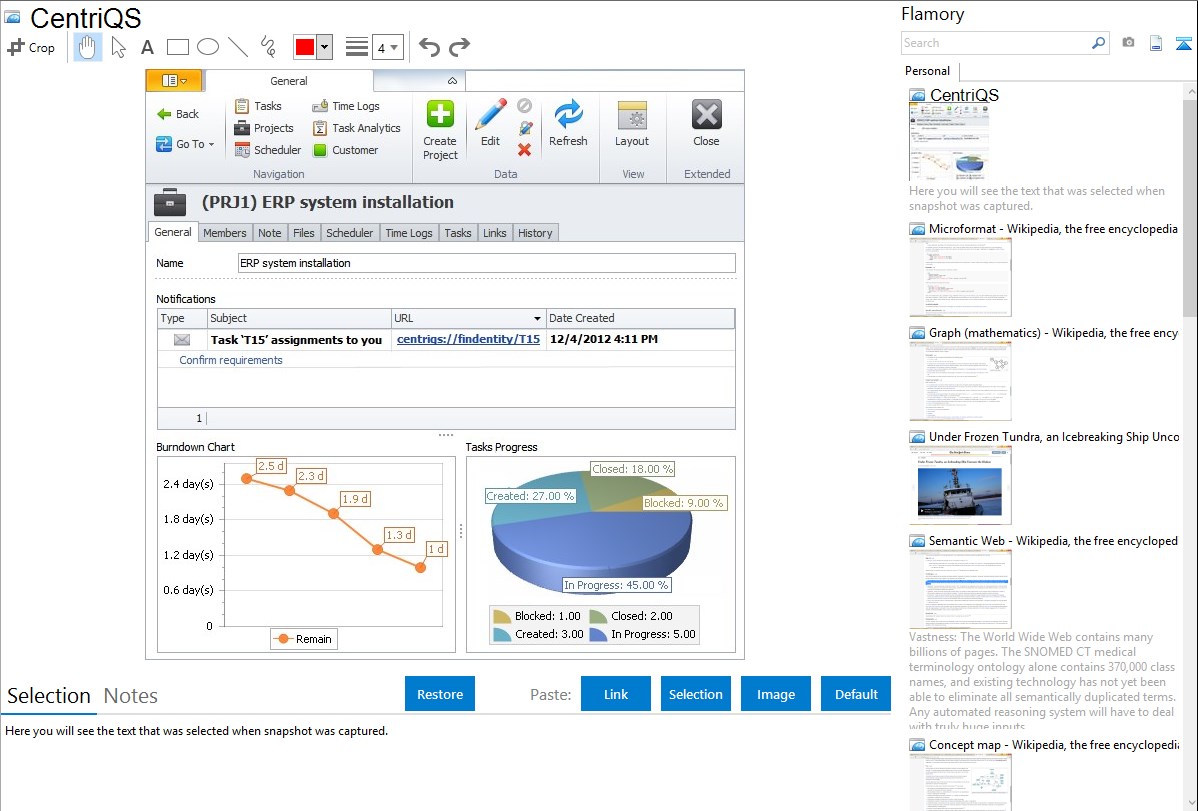Click the red color swatch
This screenshot has width=1198, height=811.
(x=305, y=47)
